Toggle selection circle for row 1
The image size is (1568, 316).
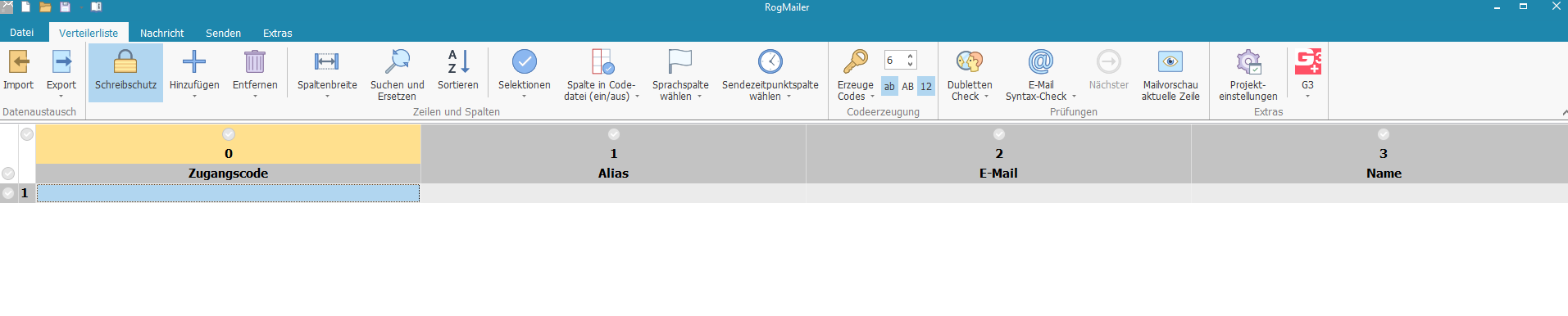[x=8, y=193]
